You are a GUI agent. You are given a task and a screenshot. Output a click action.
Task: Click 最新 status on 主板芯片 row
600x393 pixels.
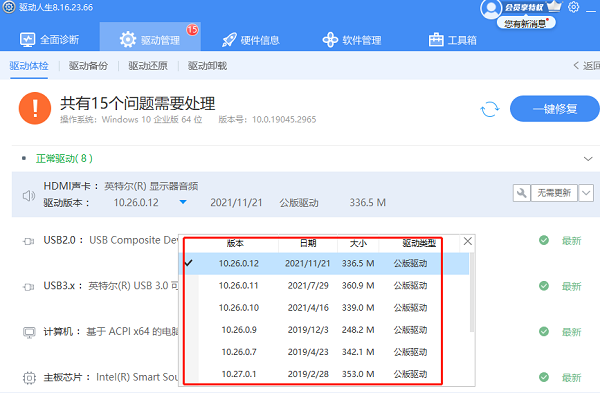point(572,377)
